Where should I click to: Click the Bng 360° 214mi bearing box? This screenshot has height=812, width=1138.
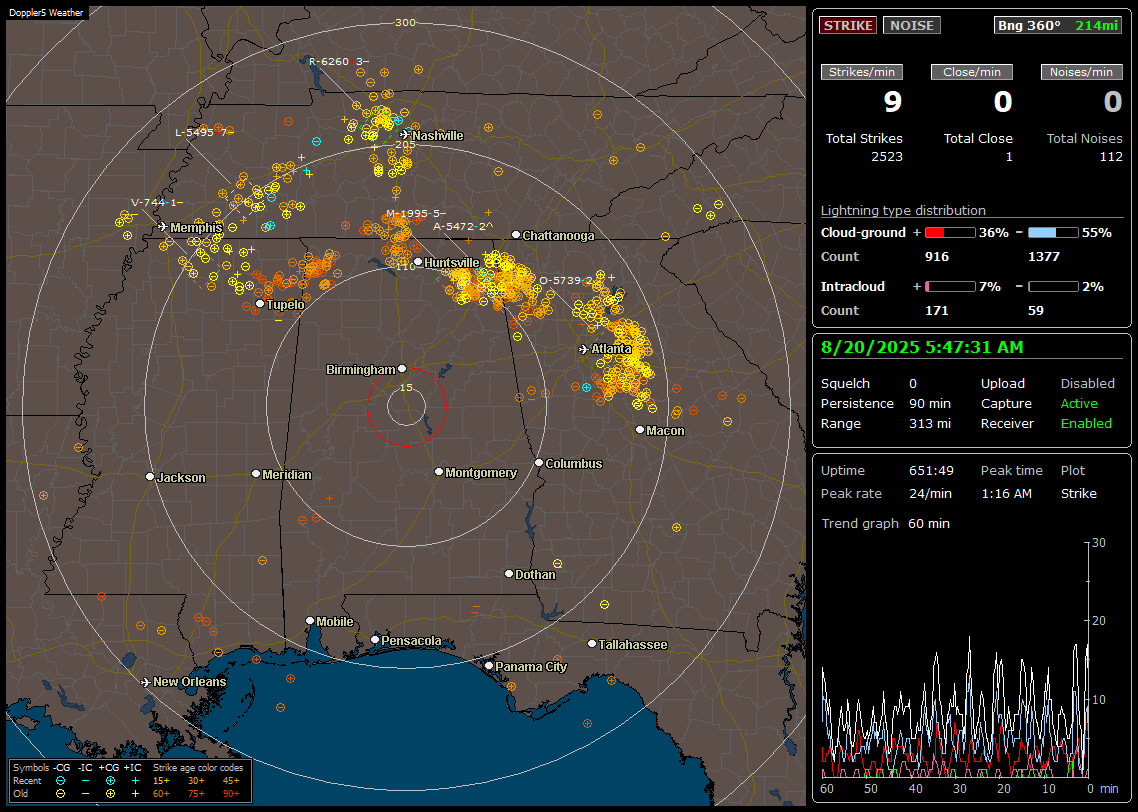click(1057, 25)
